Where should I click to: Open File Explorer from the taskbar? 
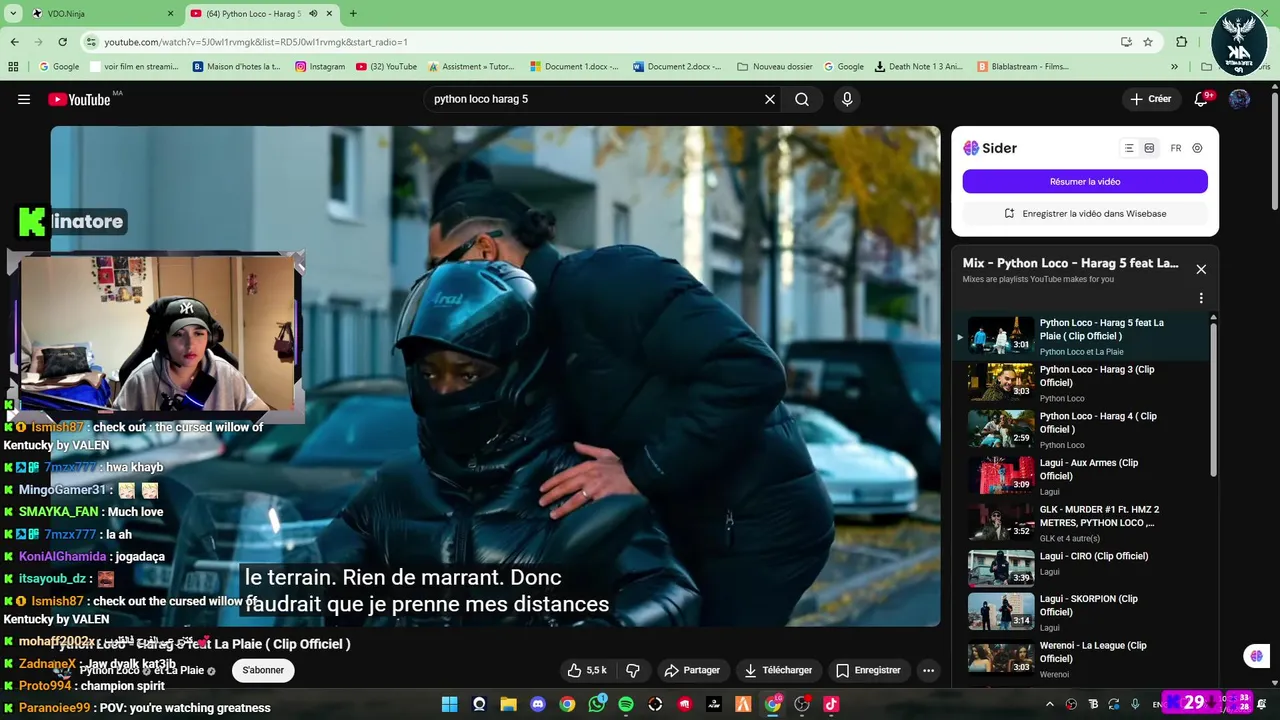(508, 704)
